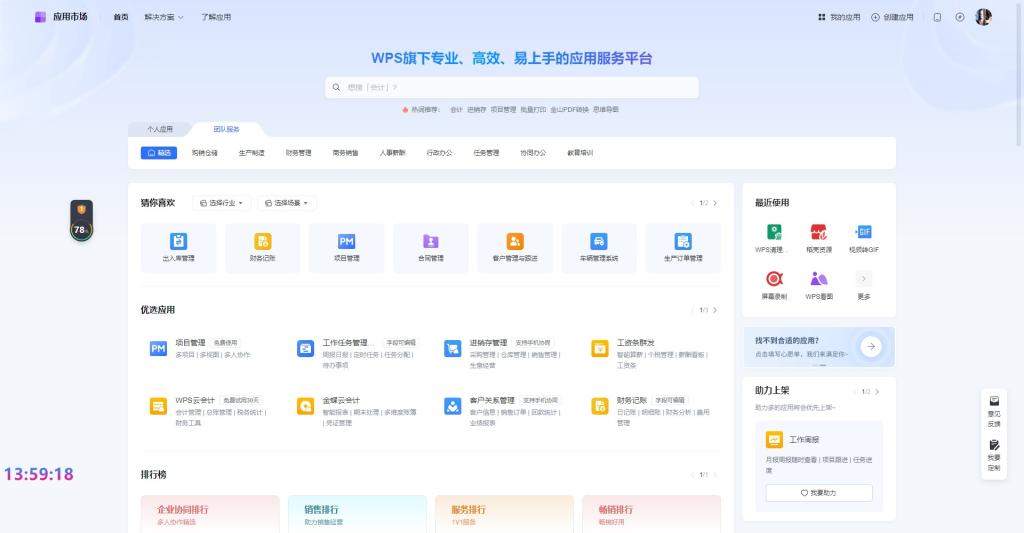This screenshot has height=533, width=1024.
Task: Open 我要定制 floating sidebar icon
Action: point(994,455)
